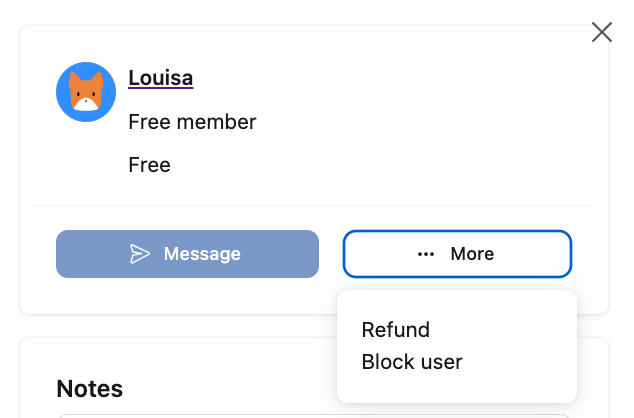Click the More text label
The height and width of the screenshot is (418, 634).
pos(472,254)
